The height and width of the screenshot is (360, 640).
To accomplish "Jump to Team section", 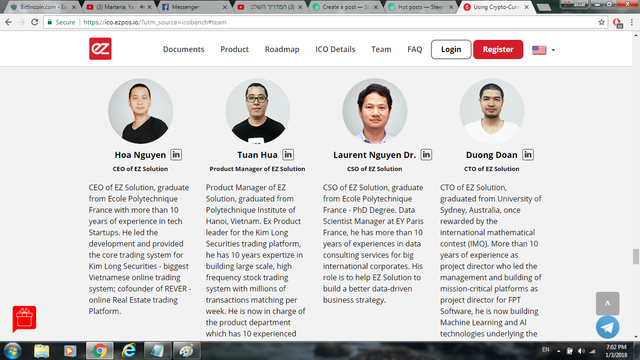I will click(x=381, y=49).
